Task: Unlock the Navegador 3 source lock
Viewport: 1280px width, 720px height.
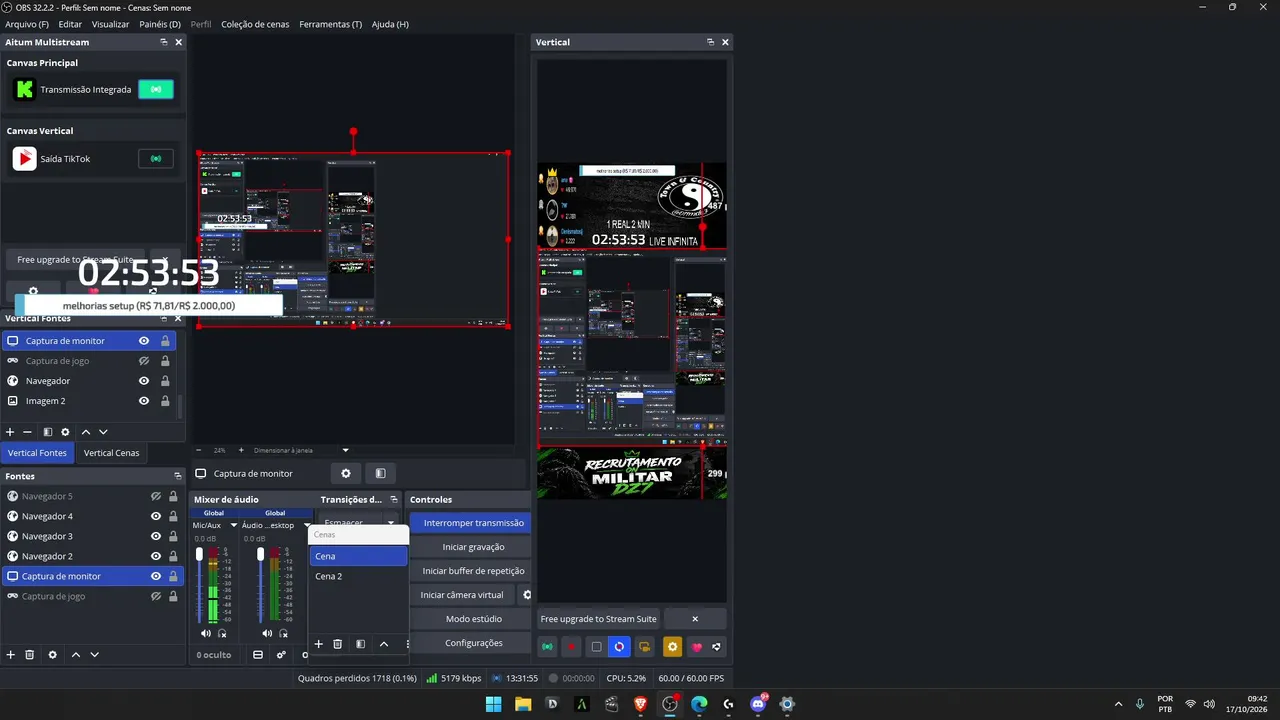Action: pyautogui.click(x=173, y=536)
